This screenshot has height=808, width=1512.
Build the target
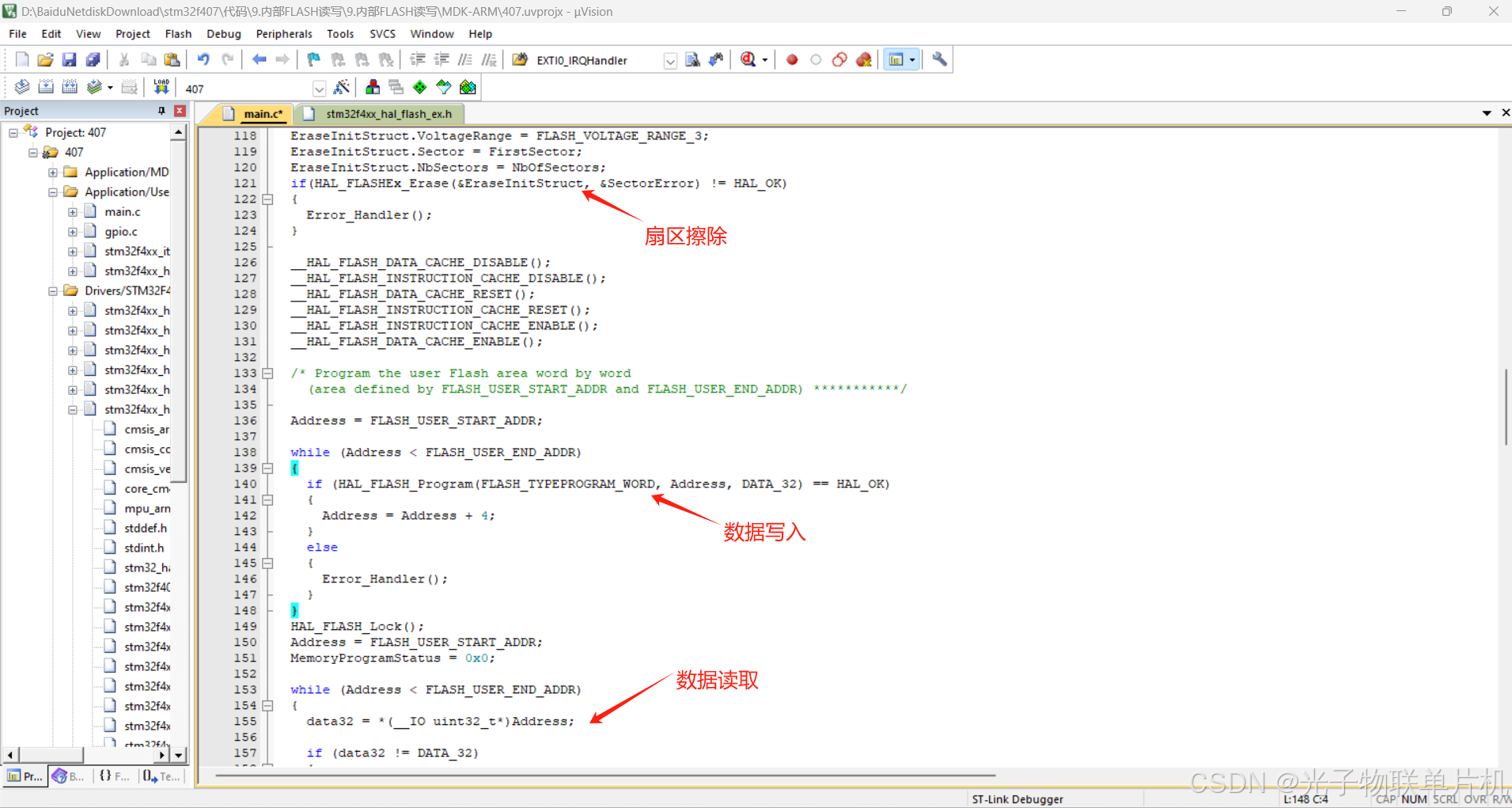[46, 87]
